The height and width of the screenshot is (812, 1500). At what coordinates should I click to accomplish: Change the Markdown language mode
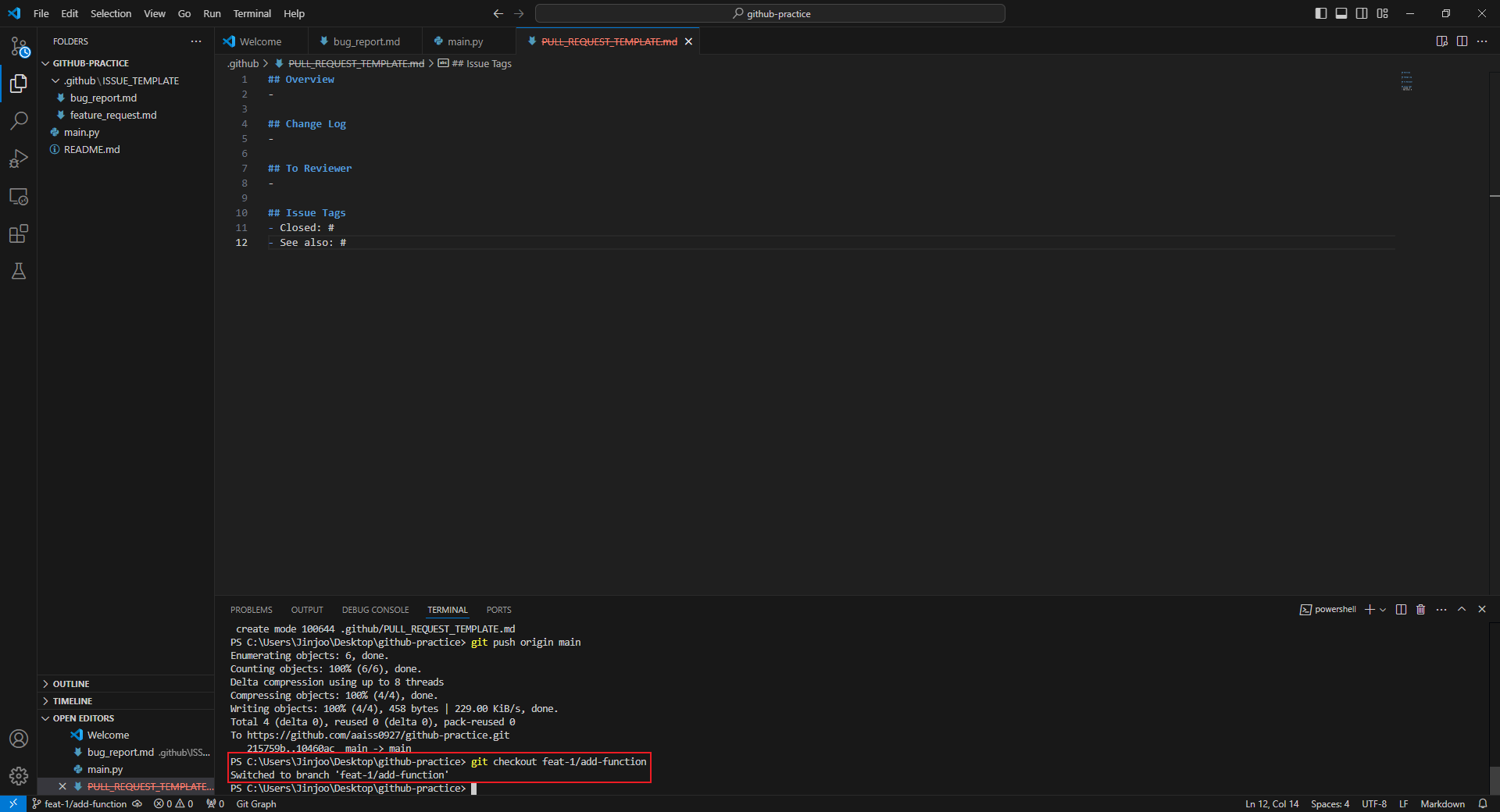coord(1442,803)
